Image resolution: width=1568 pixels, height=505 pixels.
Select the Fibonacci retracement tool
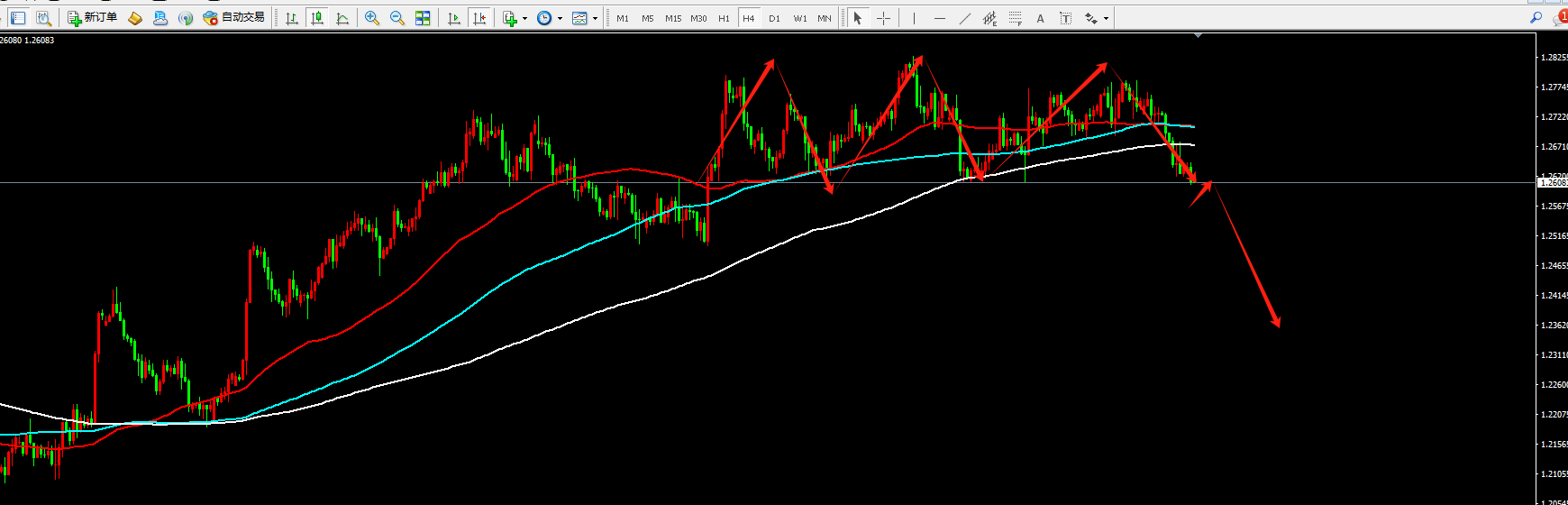(1016, 18)
